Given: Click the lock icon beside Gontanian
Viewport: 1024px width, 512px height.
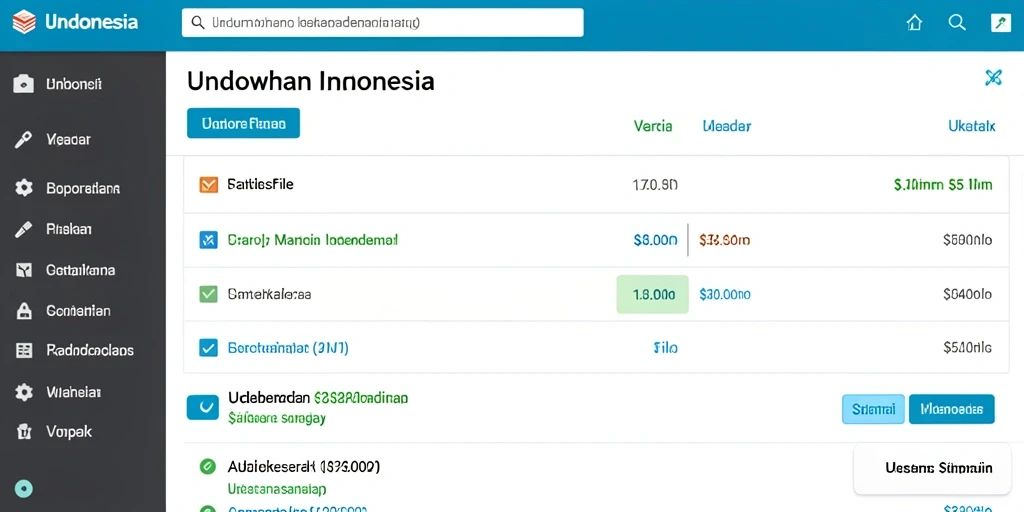Looking at the screenshot, I should click(24, 310).
